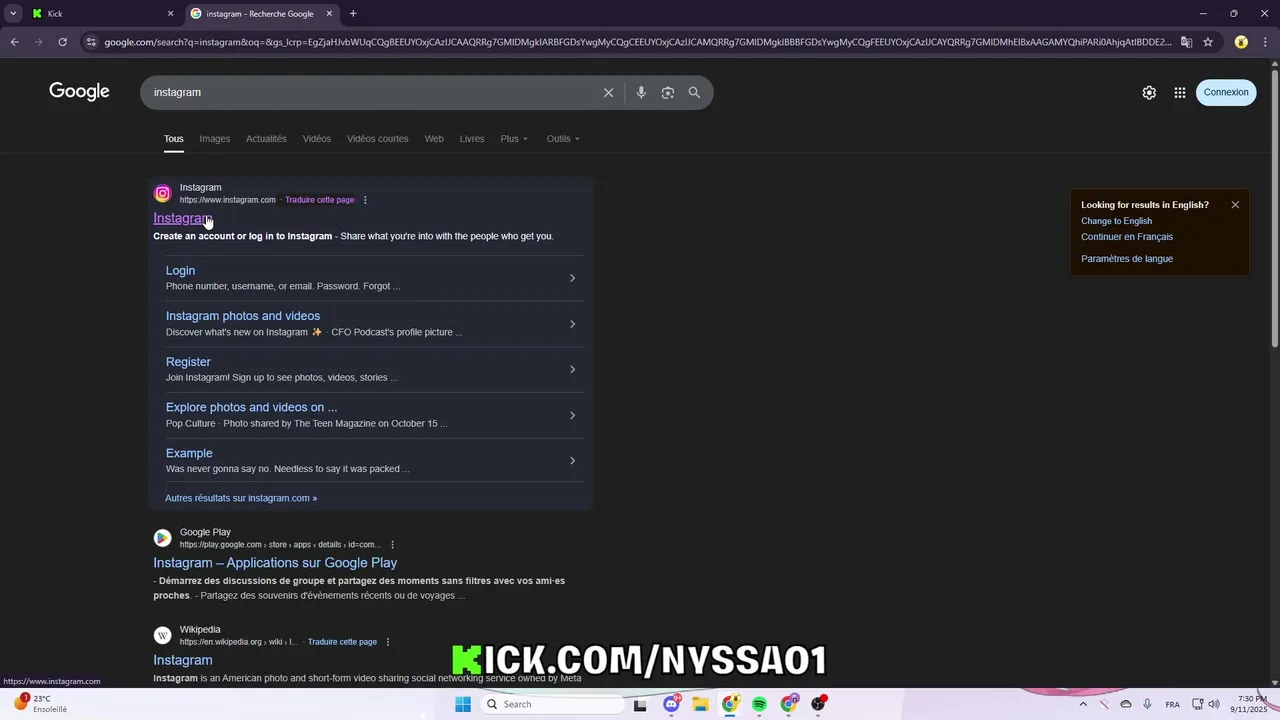1280x720 pixels.
Task: Dismiss the English results suggestion box
Action: pyautogui.click(x=1235, y=205)
